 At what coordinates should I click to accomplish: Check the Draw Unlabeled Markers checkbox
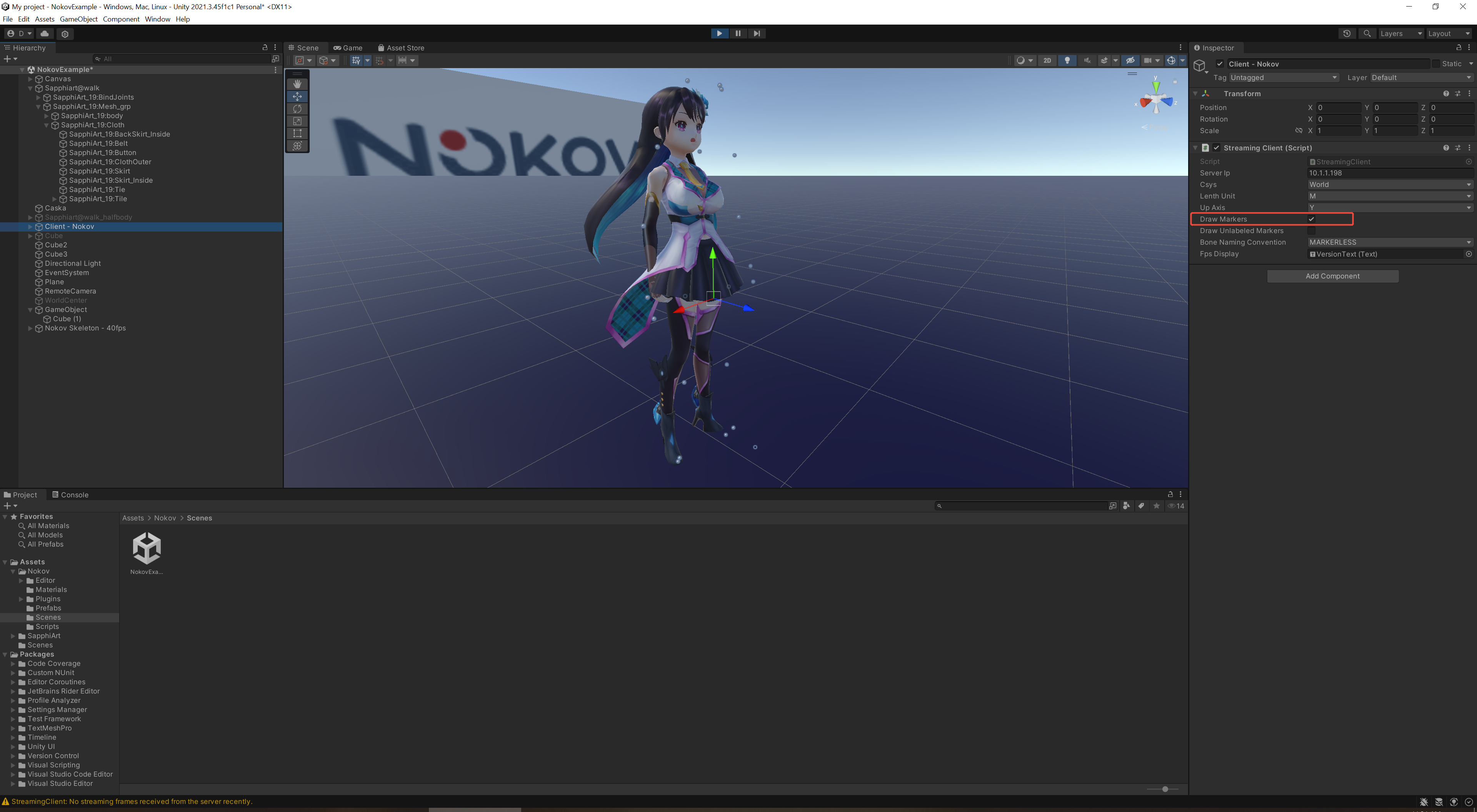coord(1311,230)
